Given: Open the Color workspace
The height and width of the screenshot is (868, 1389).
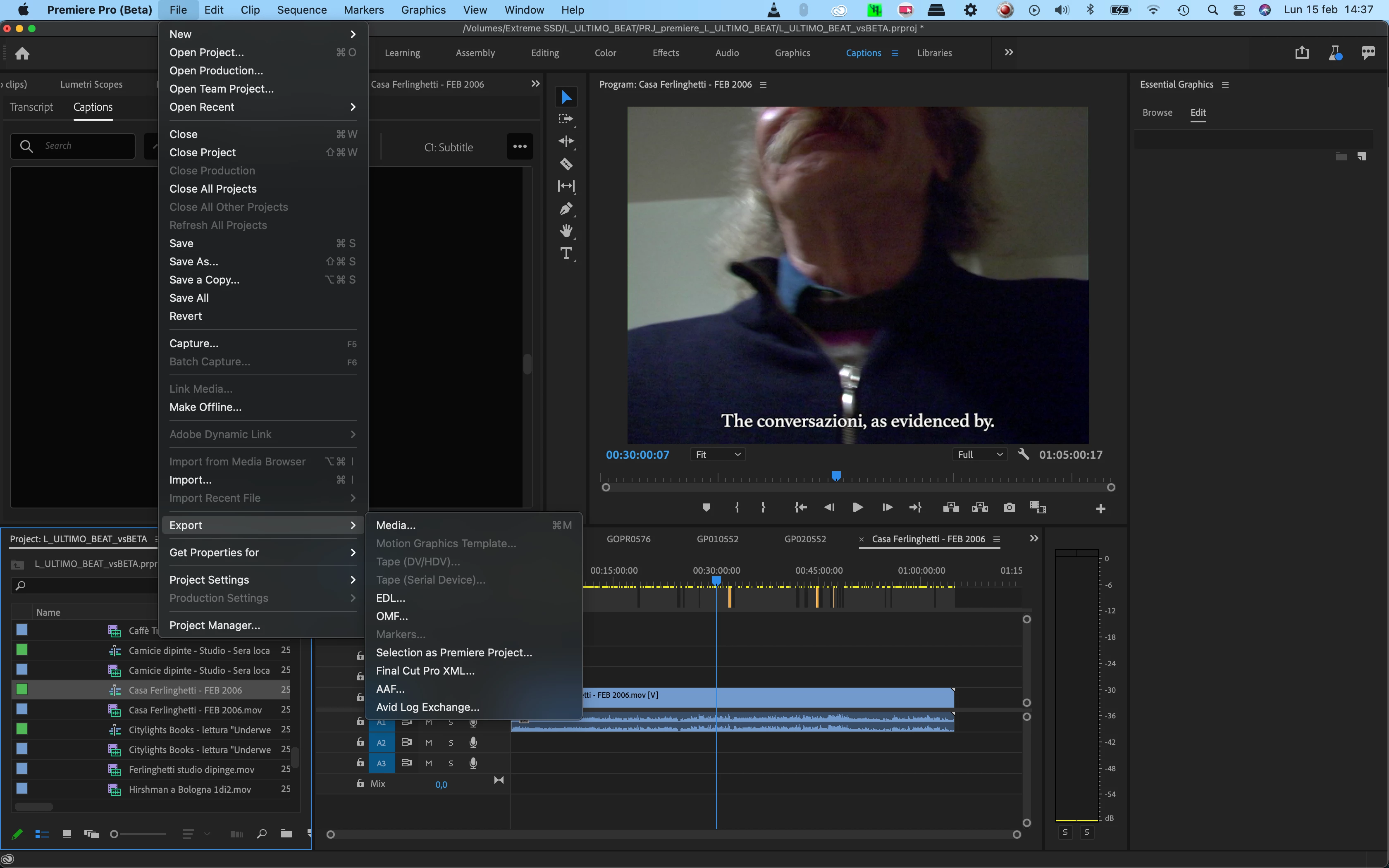Looking at the screenshot, I should [x=605, y=53].
